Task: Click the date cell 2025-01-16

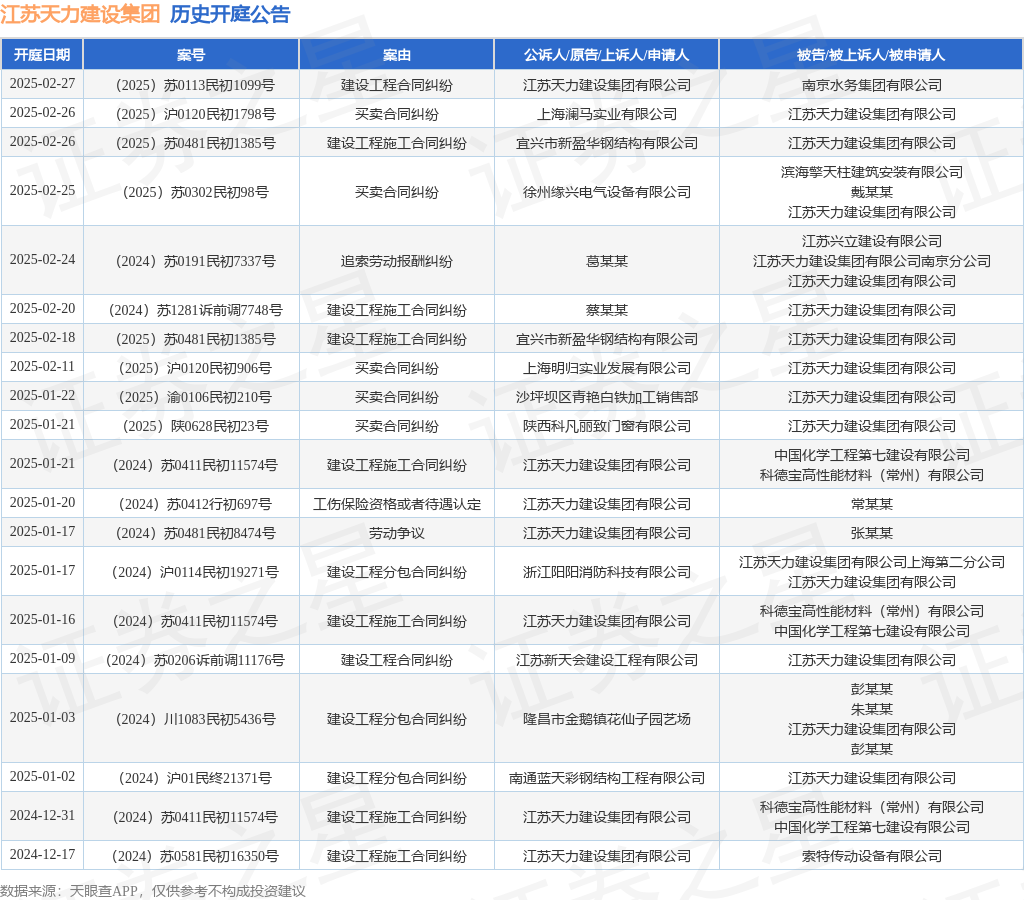Action: tap(42, 620)
